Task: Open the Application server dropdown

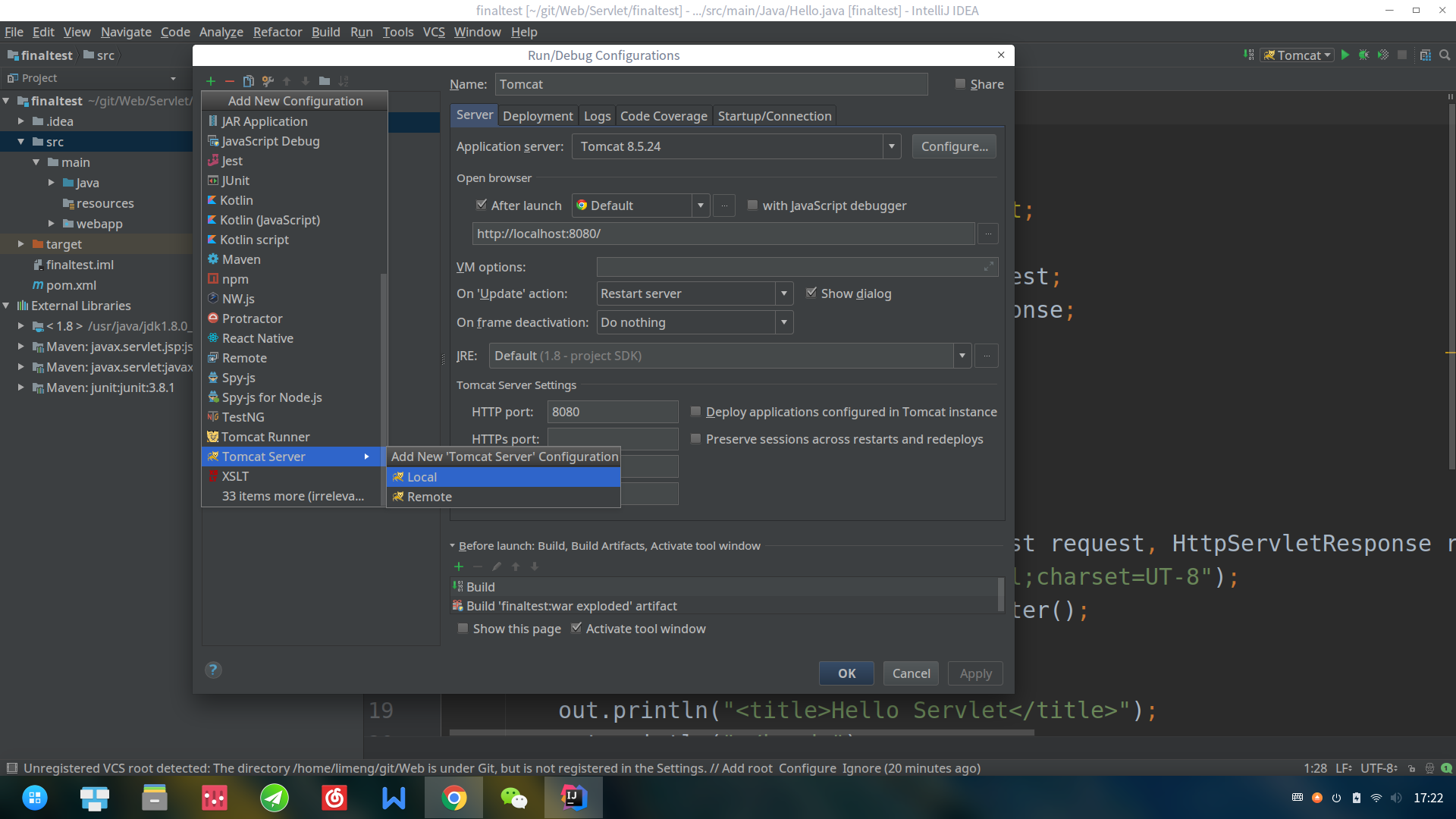Action: click(x=892, y=146)
